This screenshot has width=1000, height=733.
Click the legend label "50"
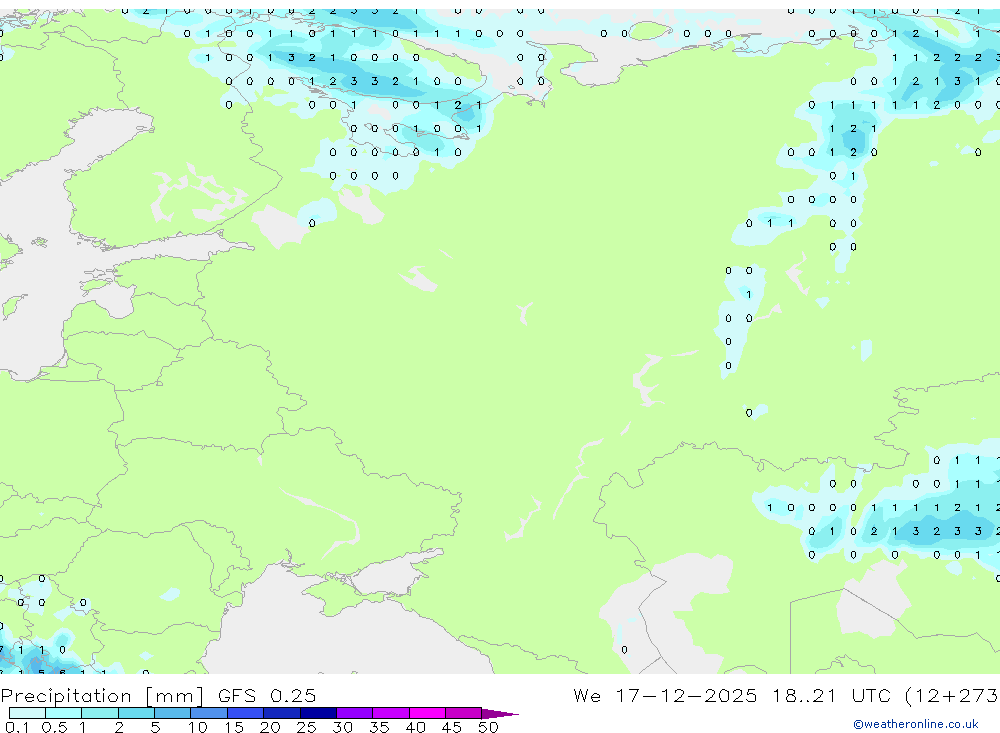(x=488, y=727)
